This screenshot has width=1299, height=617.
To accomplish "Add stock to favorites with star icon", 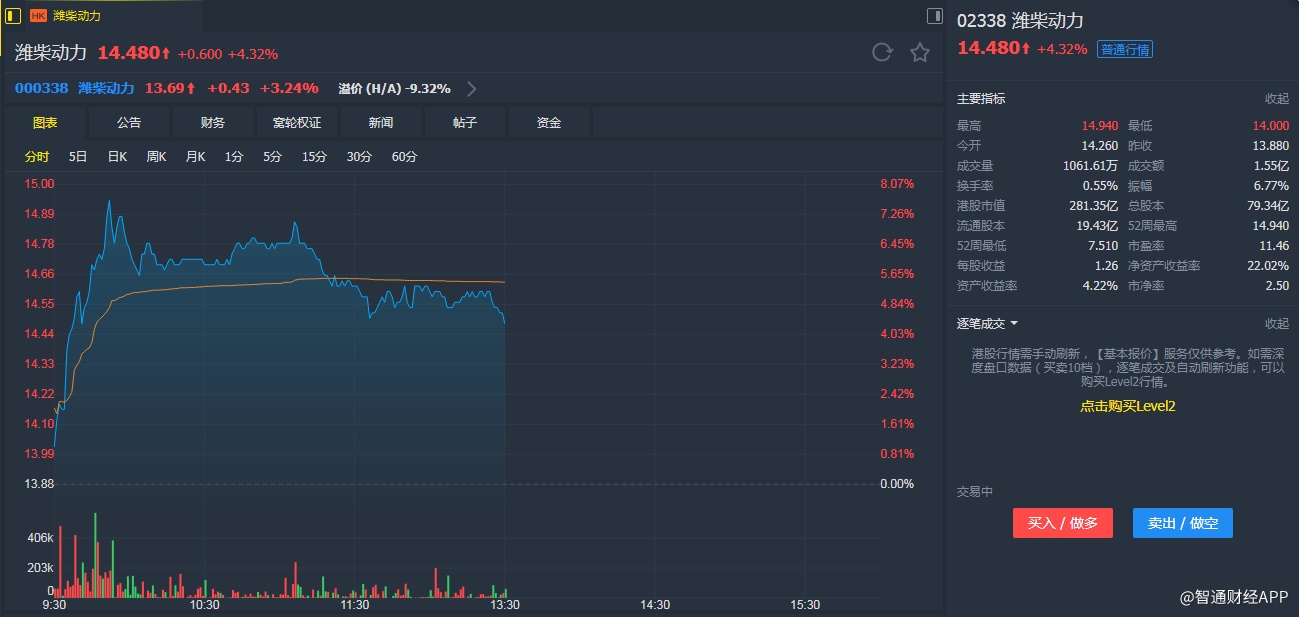I will [920, 53].
